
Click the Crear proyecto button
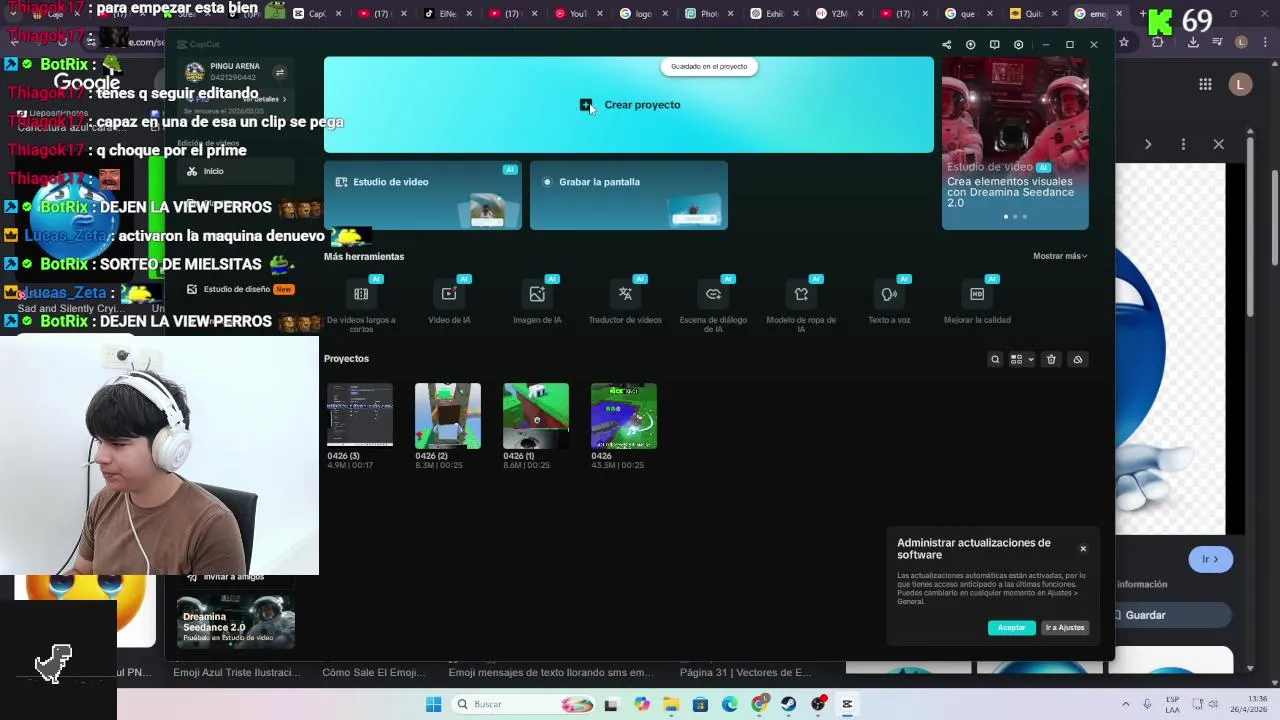point(629,105)
